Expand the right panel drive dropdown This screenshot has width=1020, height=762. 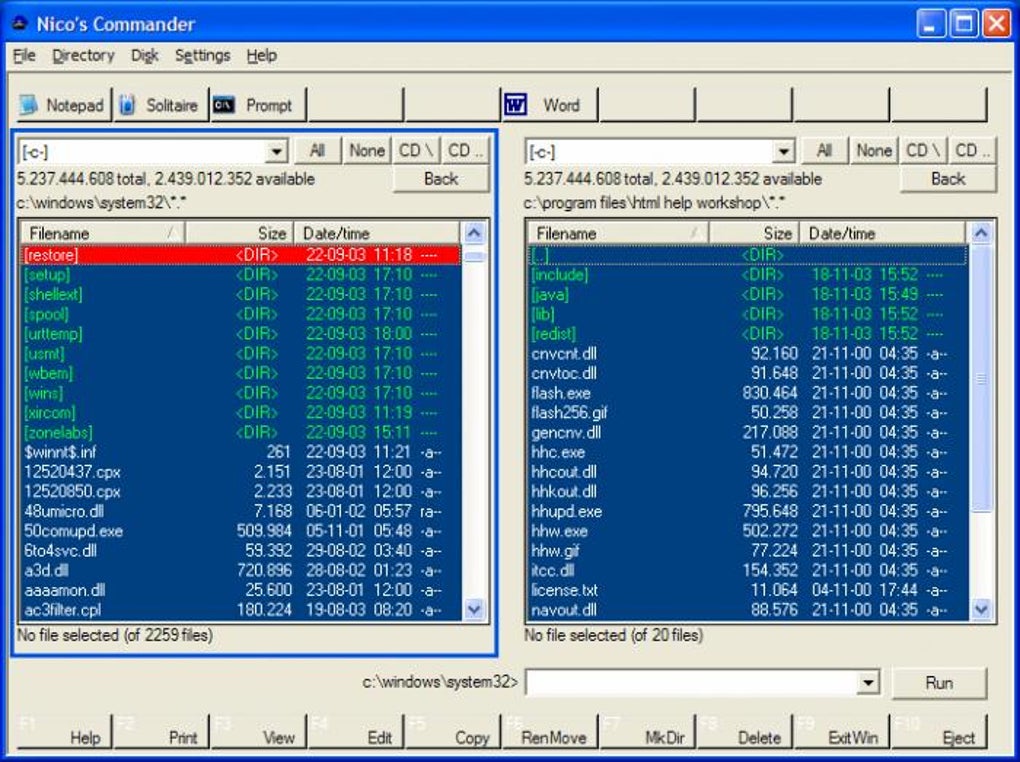pos(784,152)
